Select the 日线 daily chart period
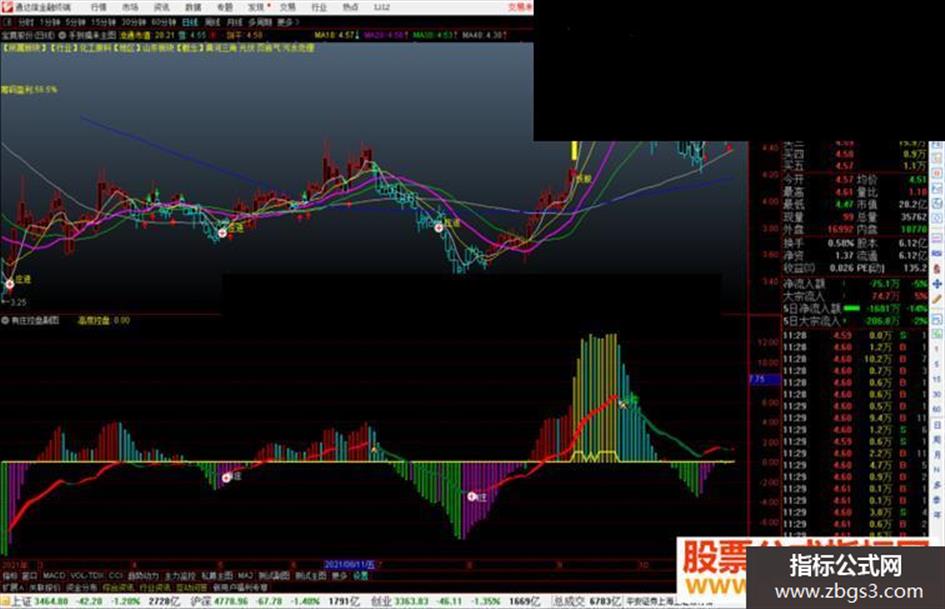The width and height of the screenshot is (945, 609). [190, 22]
